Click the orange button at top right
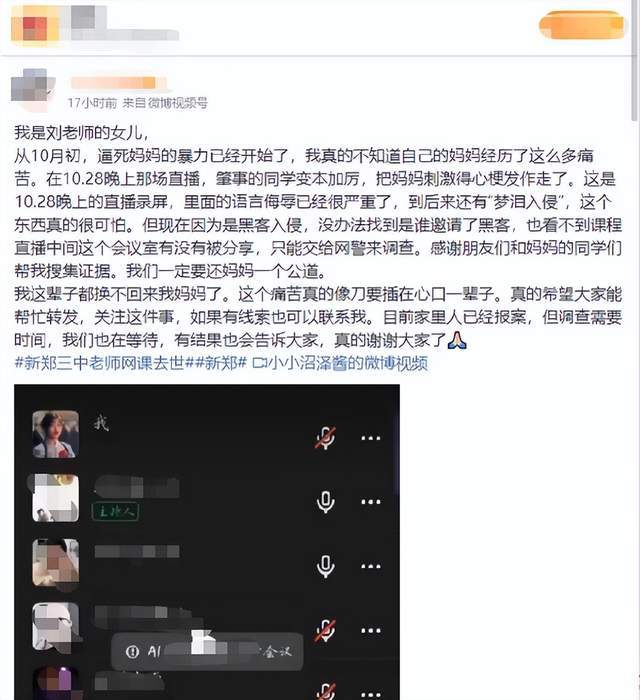This screenshot has width=640, height=700. click(x=582, y=25)
